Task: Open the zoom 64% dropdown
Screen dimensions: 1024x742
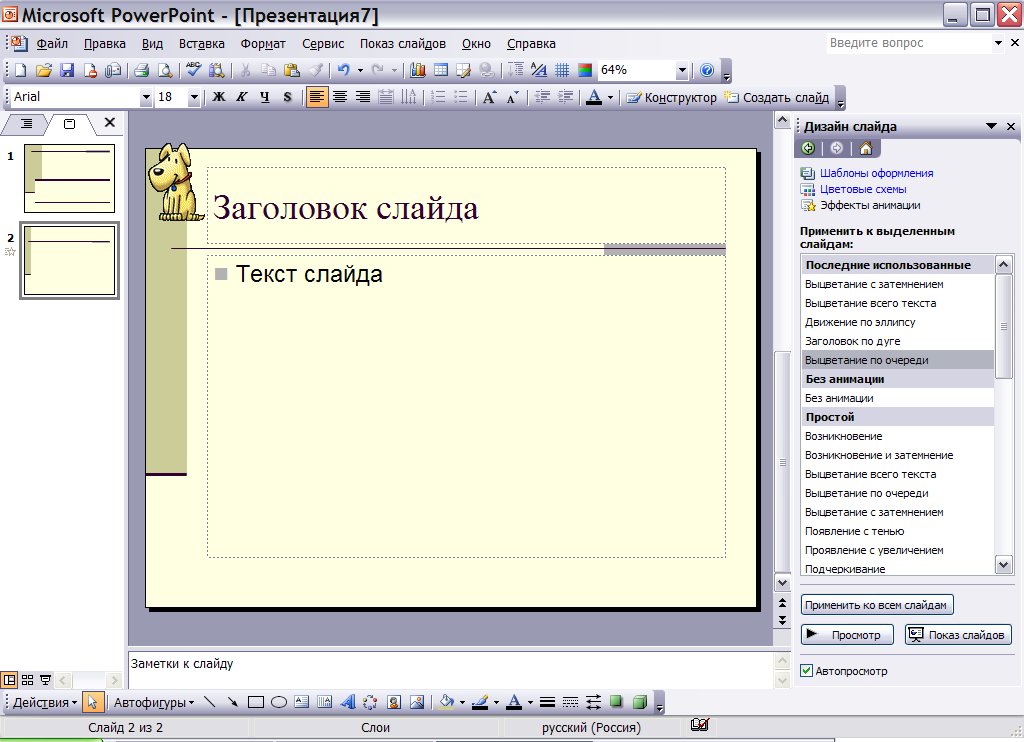Action: coord(682,70)
